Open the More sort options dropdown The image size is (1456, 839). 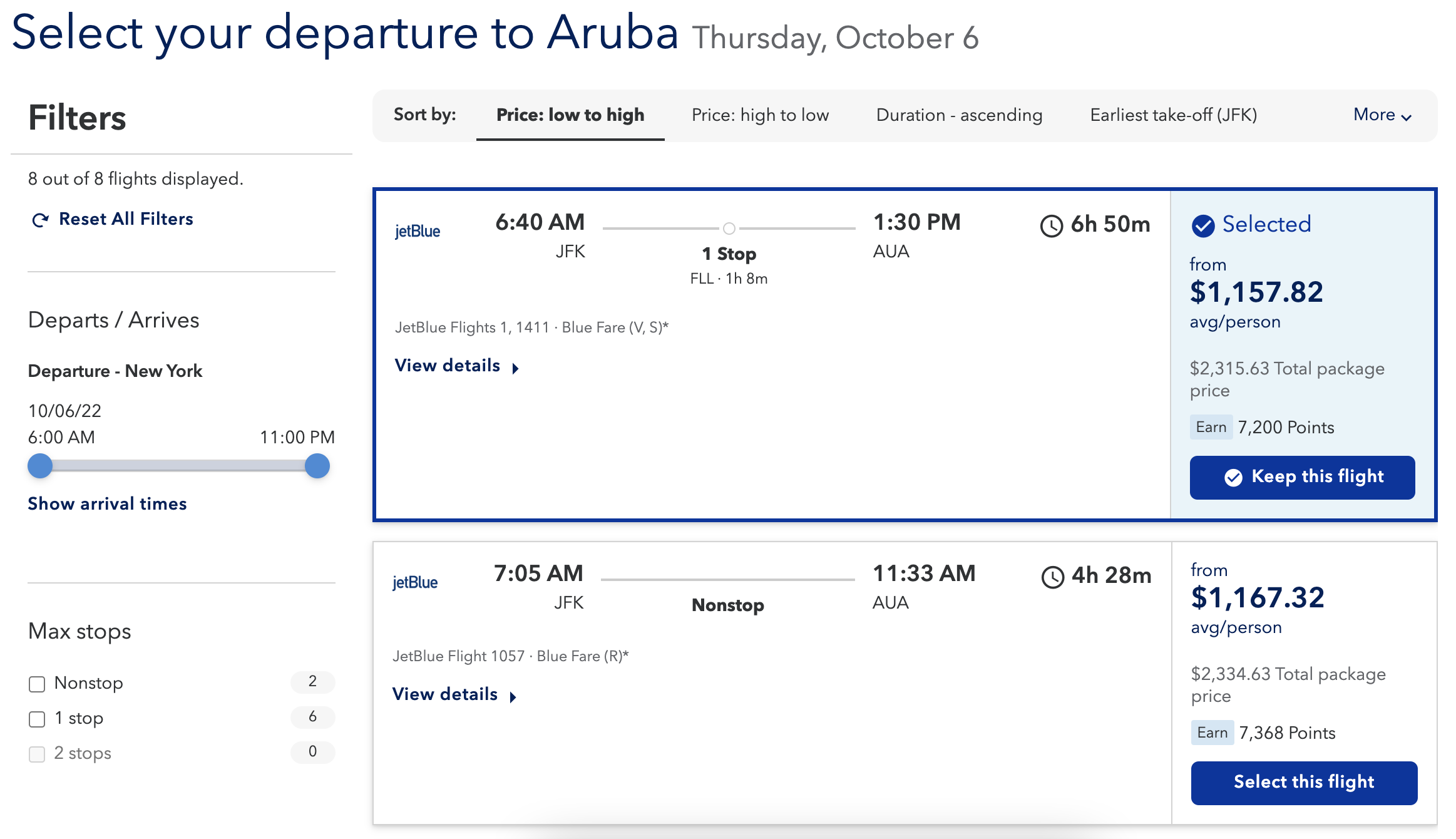tap(1382, 115)
